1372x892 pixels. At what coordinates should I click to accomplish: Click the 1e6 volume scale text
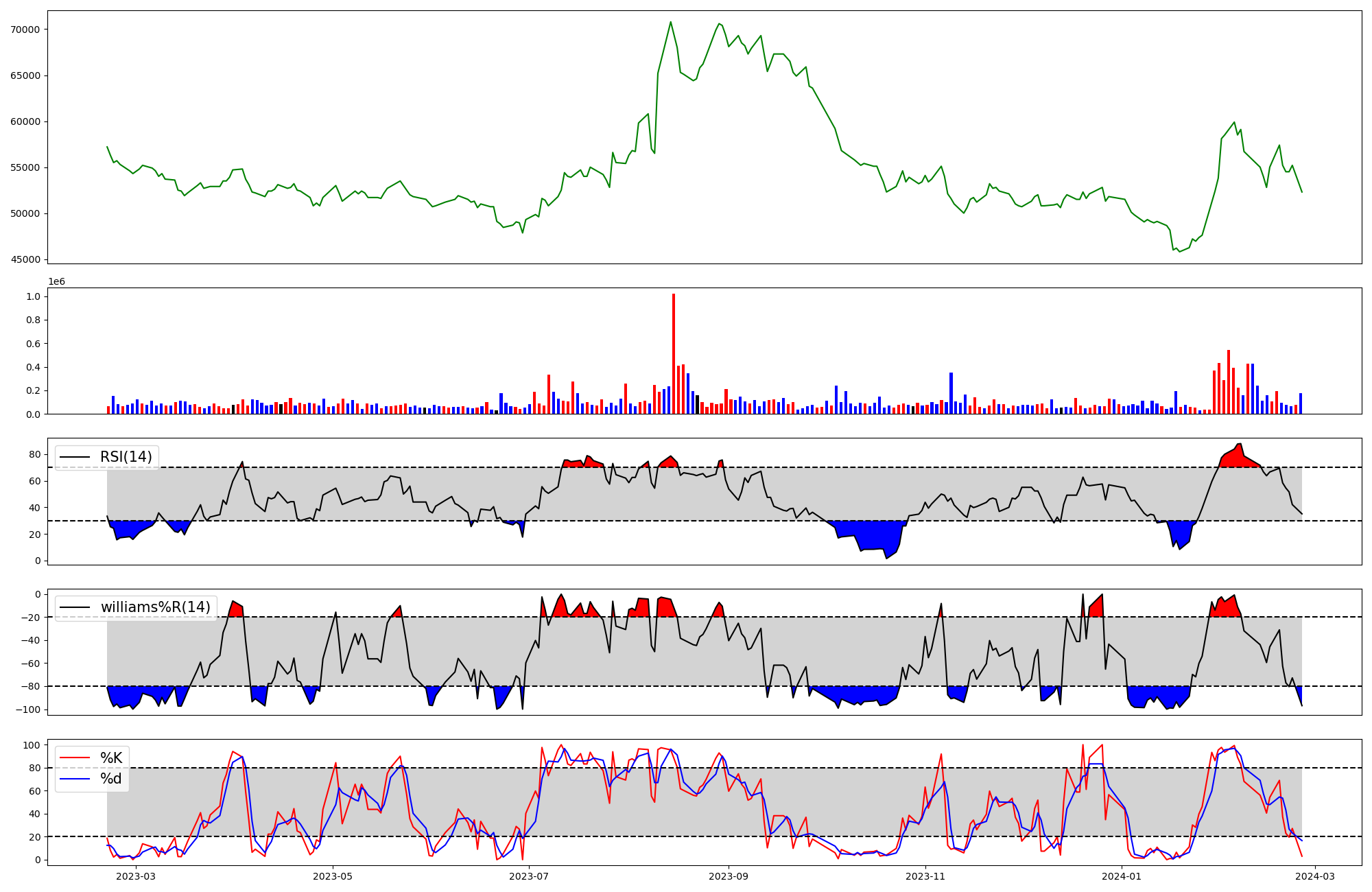(56, 281)
